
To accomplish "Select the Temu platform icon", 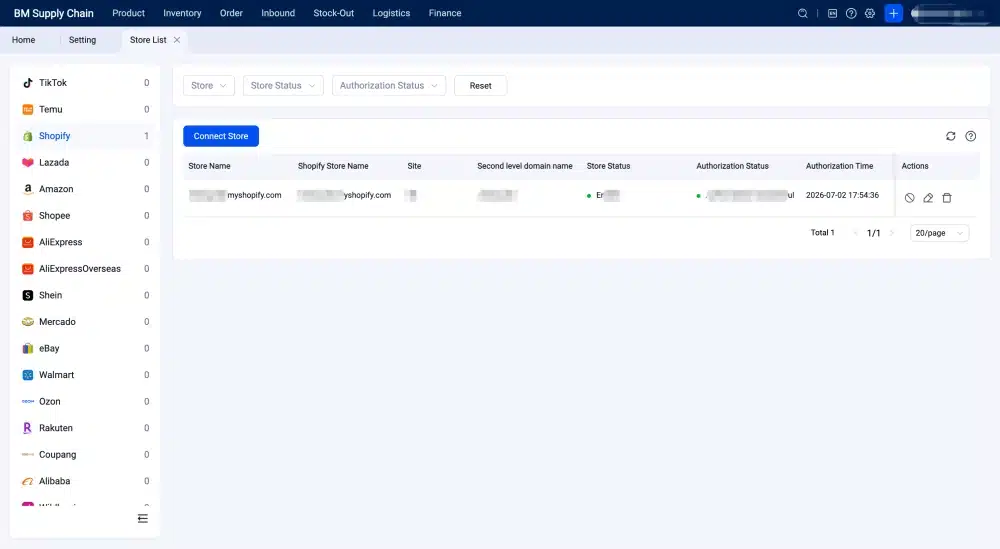I will (x=27, y=110).
